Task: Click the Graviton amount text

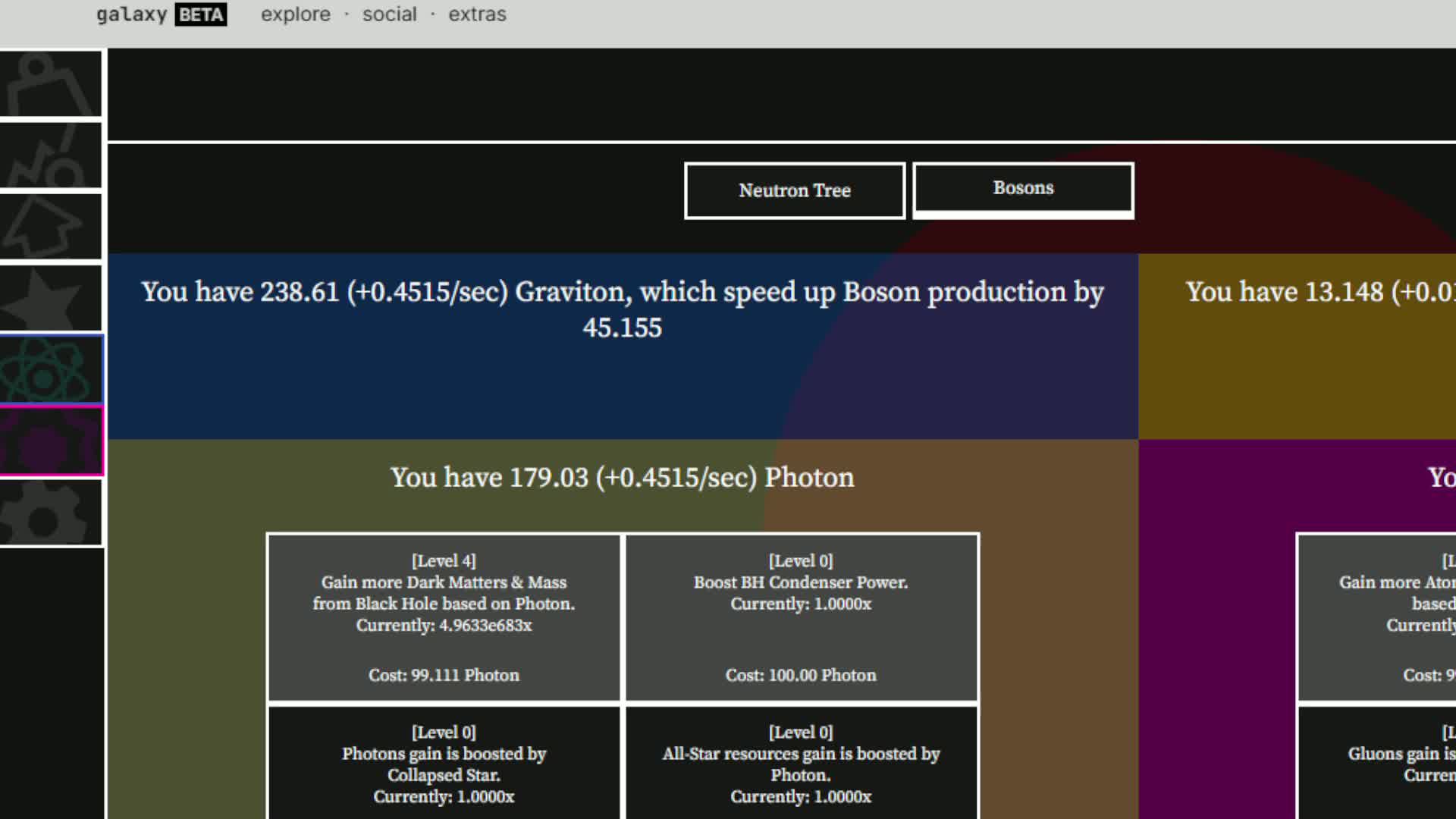Action: coord(622,309)
